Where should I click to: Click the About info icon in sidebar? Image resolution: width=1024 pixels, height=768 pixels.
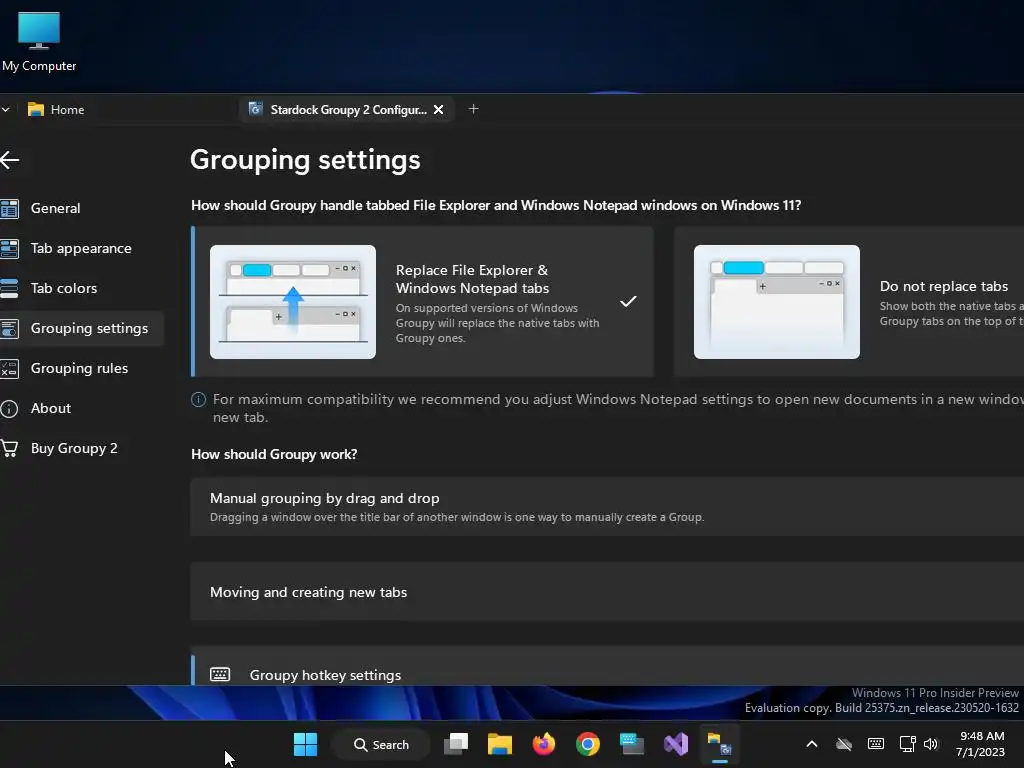(9, 409)
